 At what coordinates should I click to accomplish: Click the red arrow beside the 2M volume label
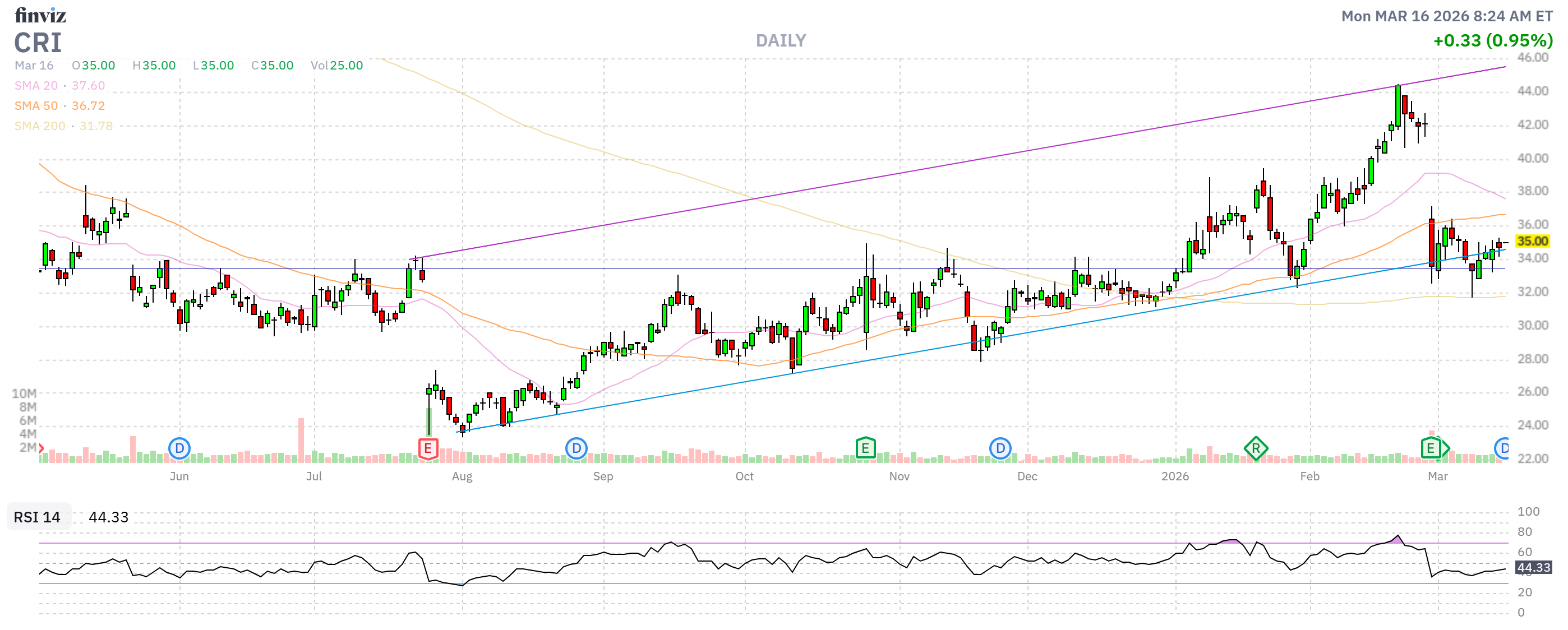(x=41, y=448)
